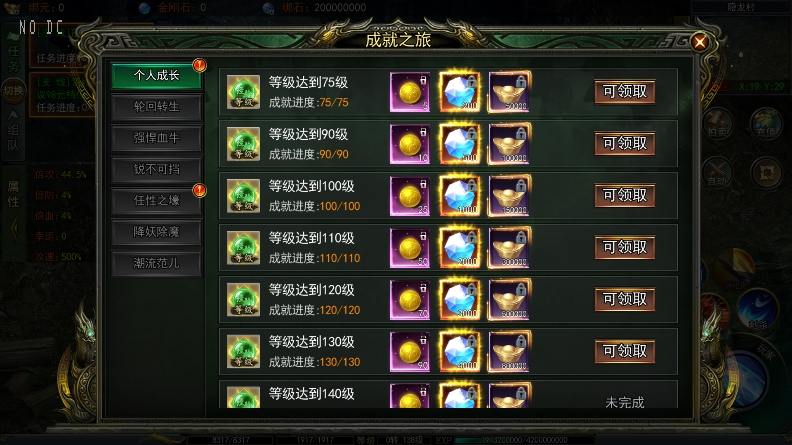Click the gold coin reward in level 140 row
The image size is (792, 445).
[410, 395]
